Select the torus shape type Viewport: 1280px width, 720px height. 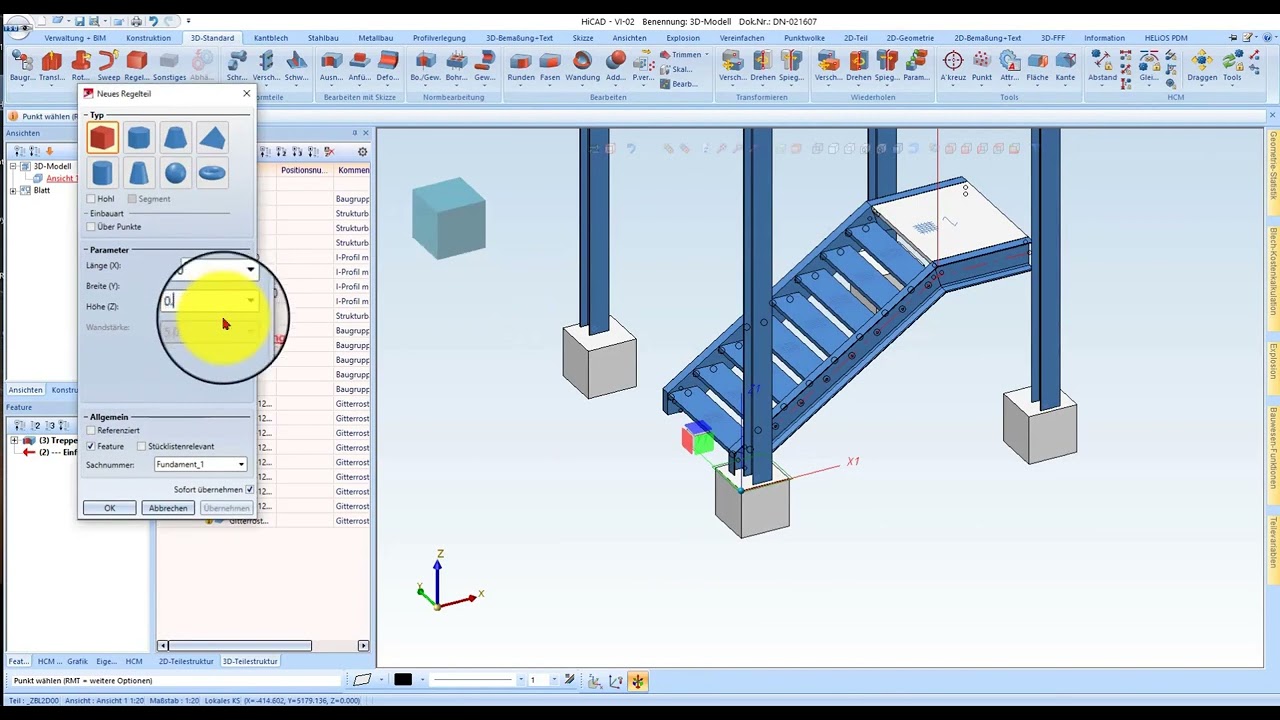pyautogui.click(x=212, y=173)
